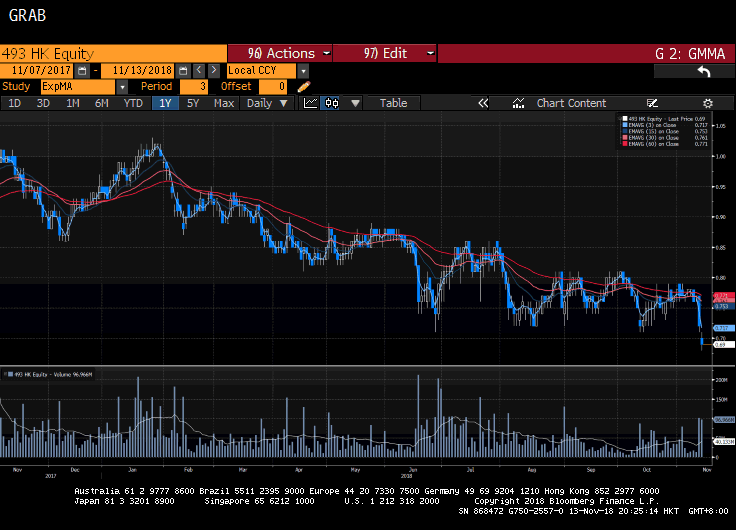Open the start date calendar picker
Screen dimensions: 736x530
[82, 71]
